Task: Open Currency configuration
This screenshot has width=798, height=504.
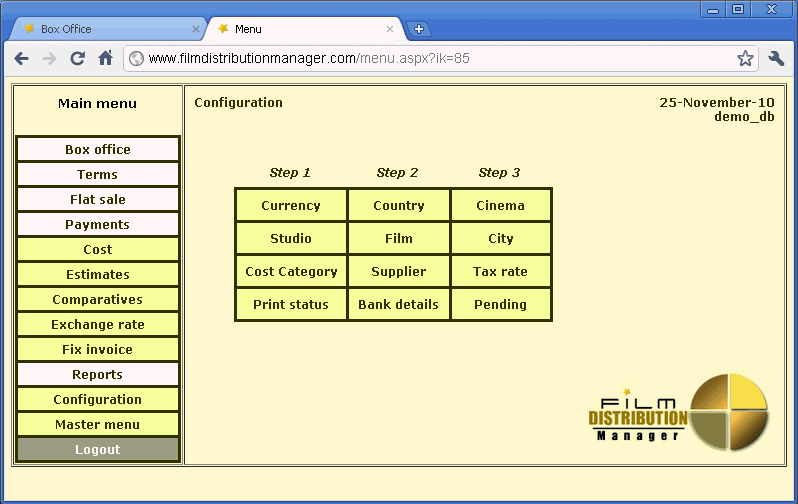Action: [x=291, y=206]
